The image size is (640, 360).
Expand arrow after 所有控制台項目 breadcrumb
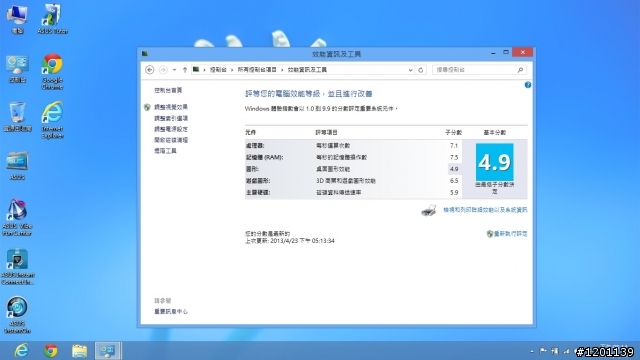[x=282, y=70]
